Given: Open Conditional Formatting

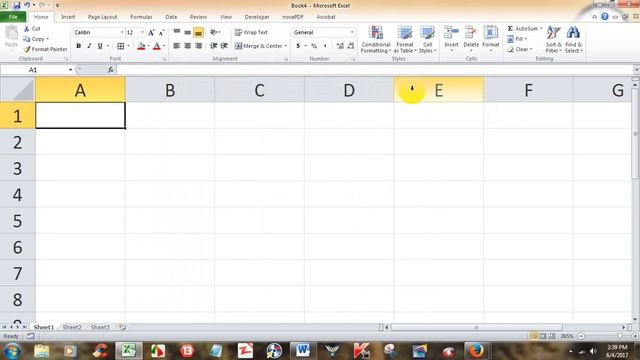Looking at the screenshot, I should pyautogui.click(x=376, y=39).
